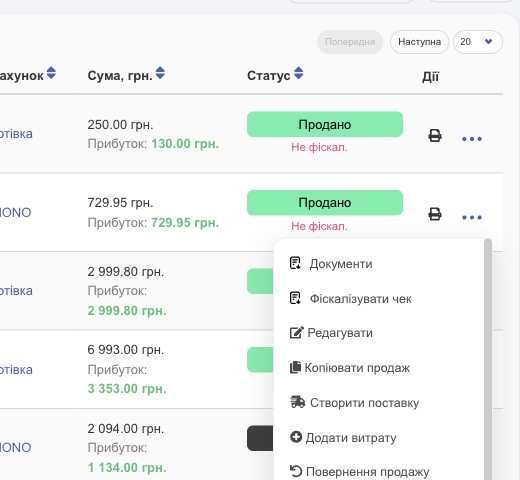Print the 250.00 грн. sale receipt
520x480 pixels.
[435, 136]
